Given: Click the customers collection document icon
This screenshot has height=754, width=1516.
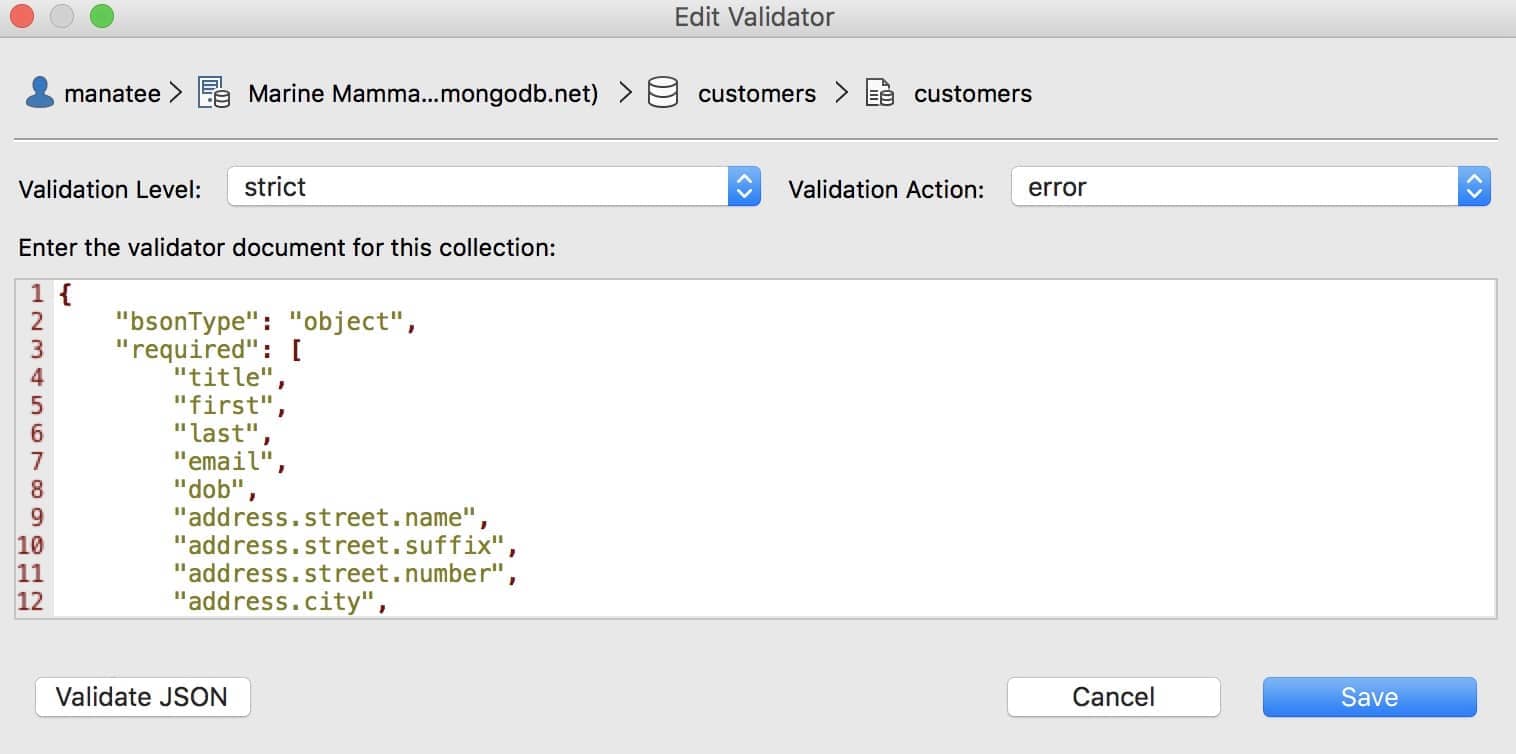Looking at the screenshot, I should [x=879, y=93].
